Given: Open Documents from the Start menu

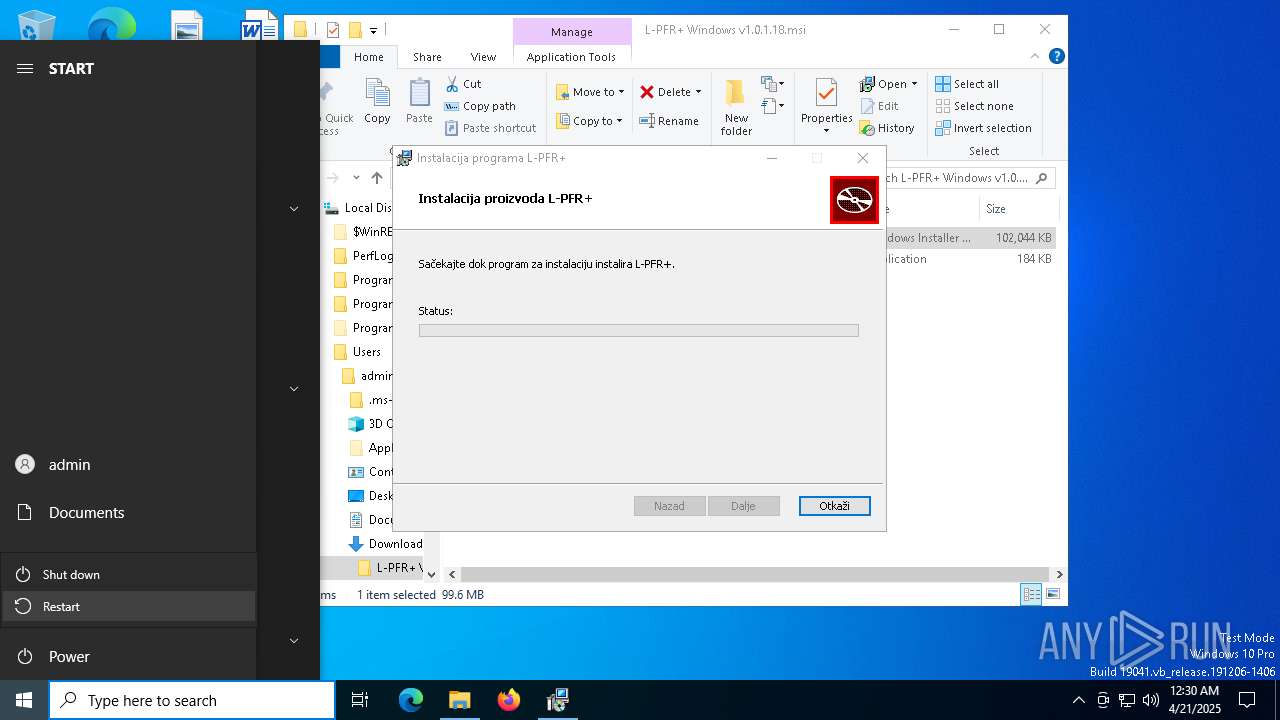Looking at the screenshot, I should [128, 512].
